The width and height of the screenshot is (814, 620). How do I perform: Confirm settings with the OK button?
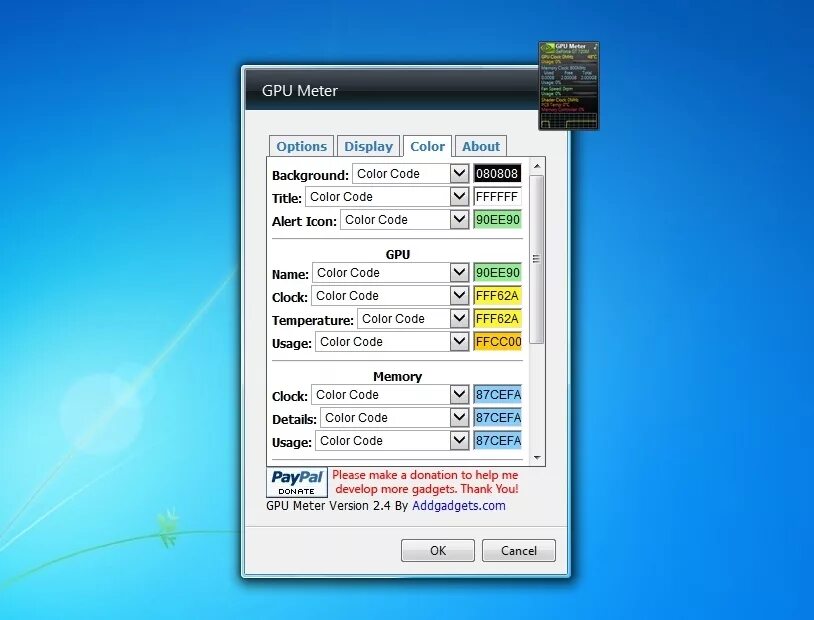click(438, 550)
